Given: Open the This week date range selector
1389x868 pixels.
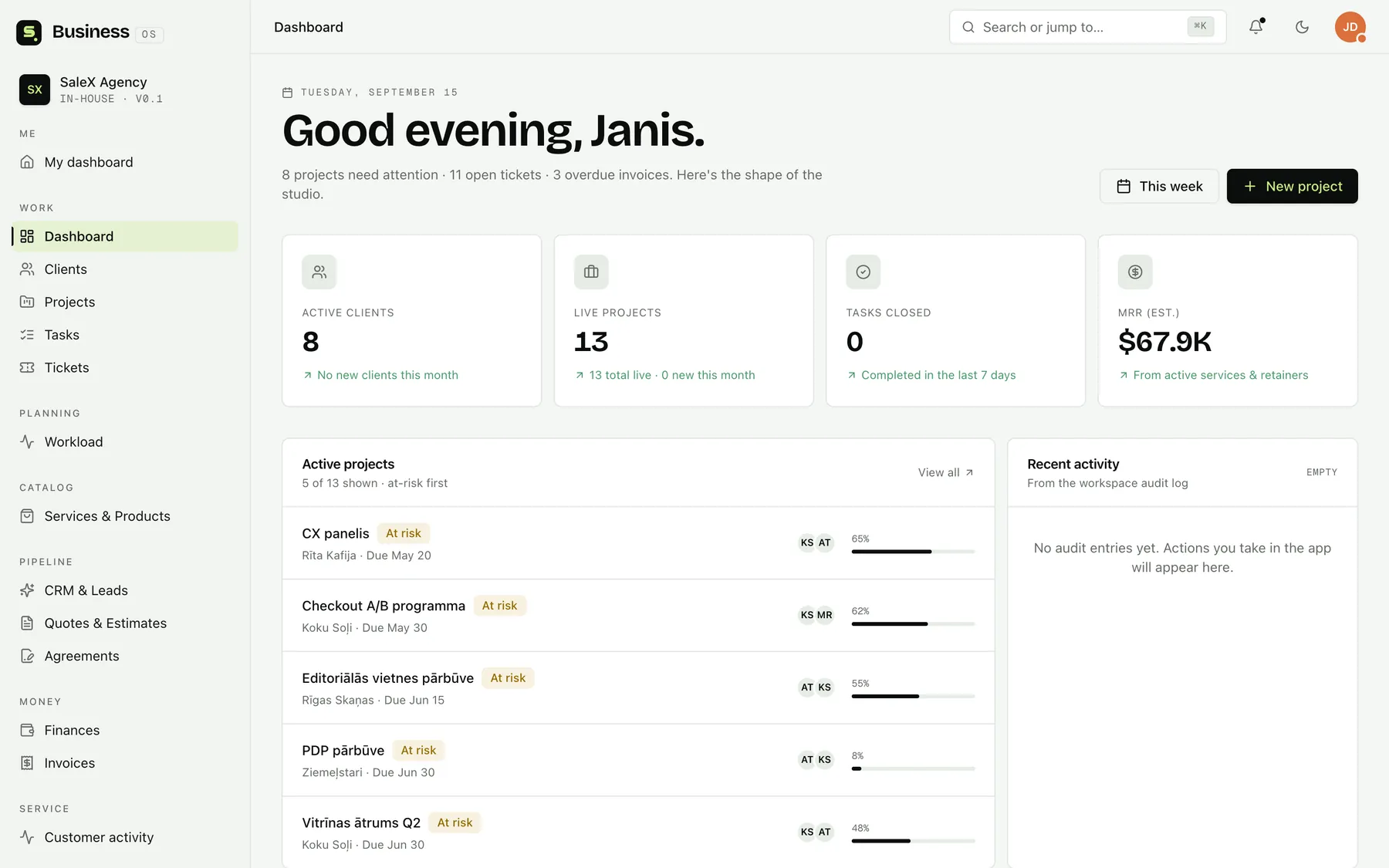Looking at the screenshot, I should 1159,186.
